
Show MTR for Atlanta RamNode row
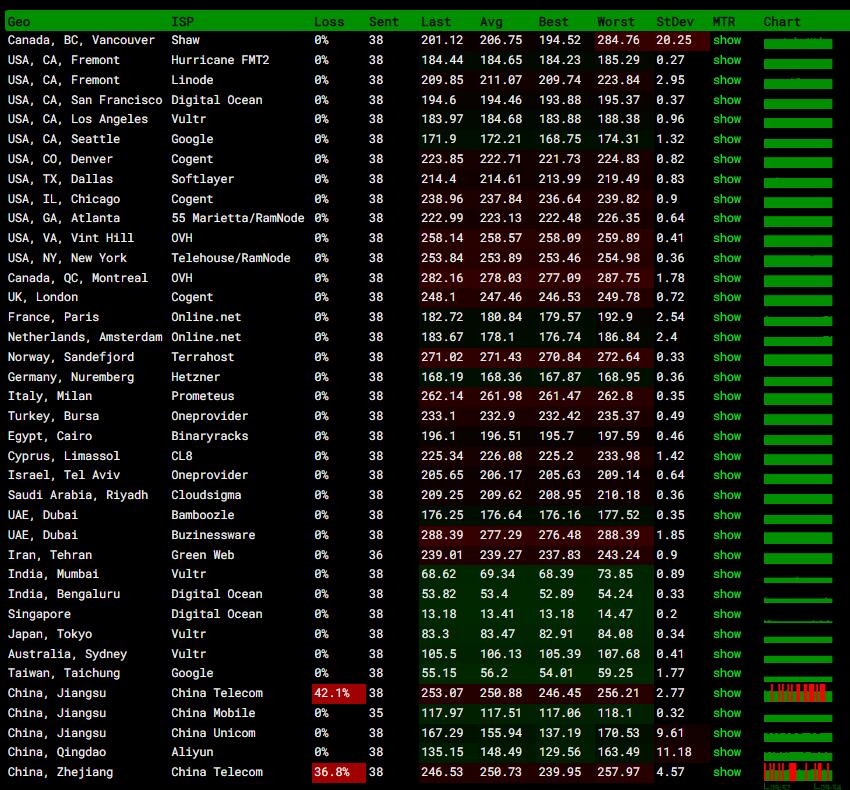point(727,218)
